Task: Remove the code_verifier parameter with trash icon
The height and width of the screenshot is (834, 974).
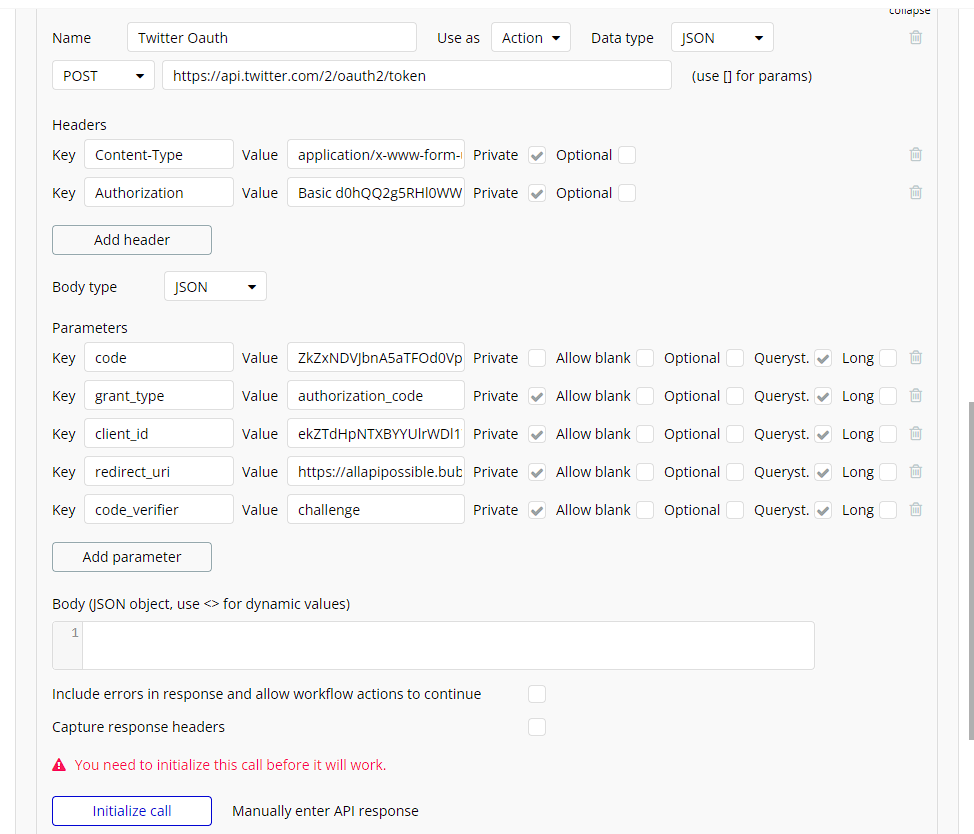Action: tap(915, 510)
